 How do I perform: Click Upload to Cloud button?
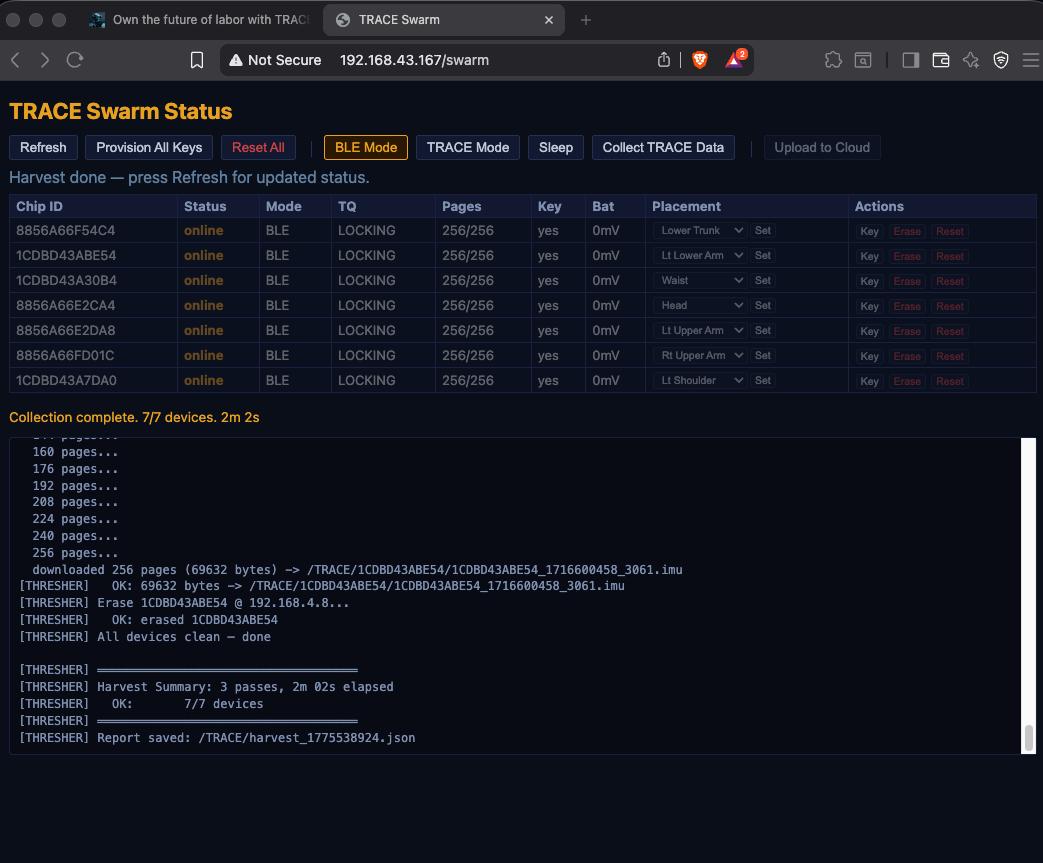click(822, 148)
